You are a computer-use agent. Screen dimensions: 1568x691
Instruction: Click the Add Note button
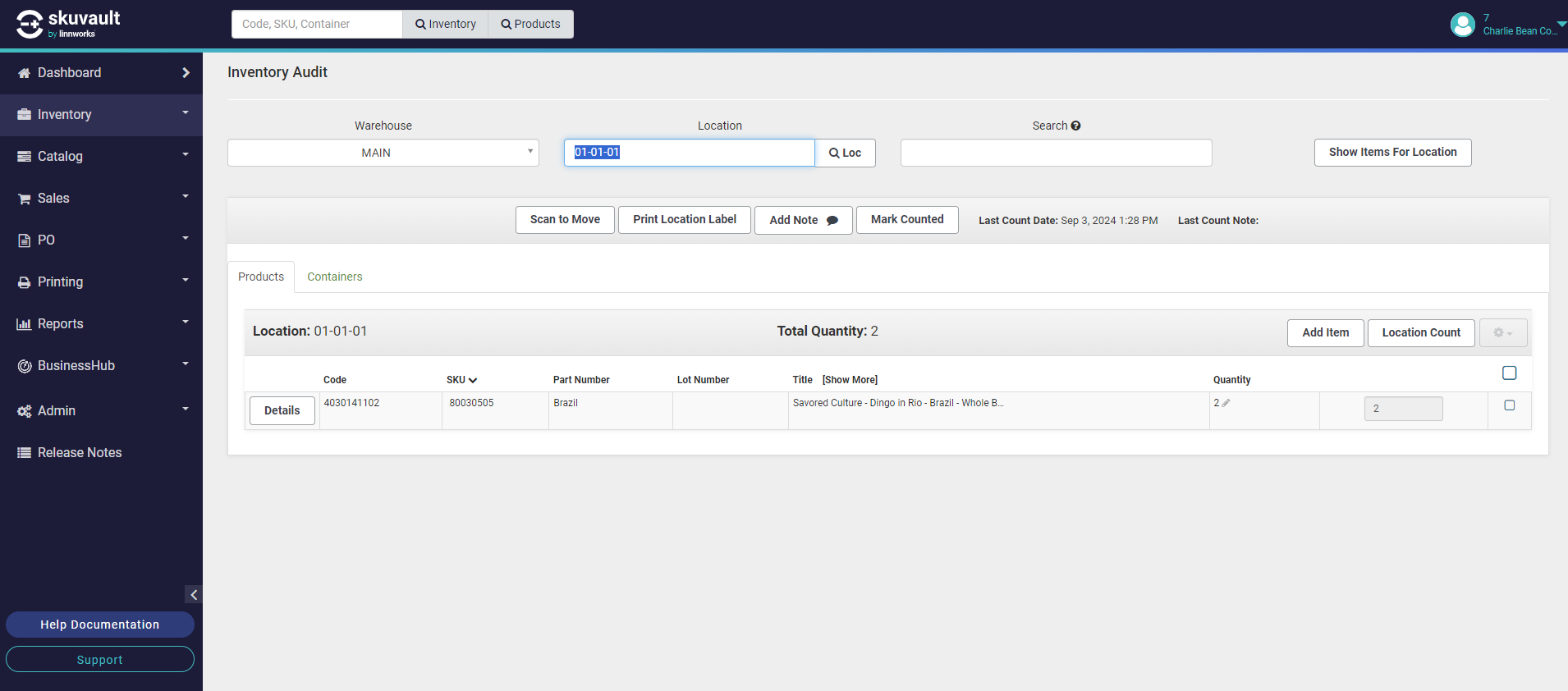(x=804, y=220)
